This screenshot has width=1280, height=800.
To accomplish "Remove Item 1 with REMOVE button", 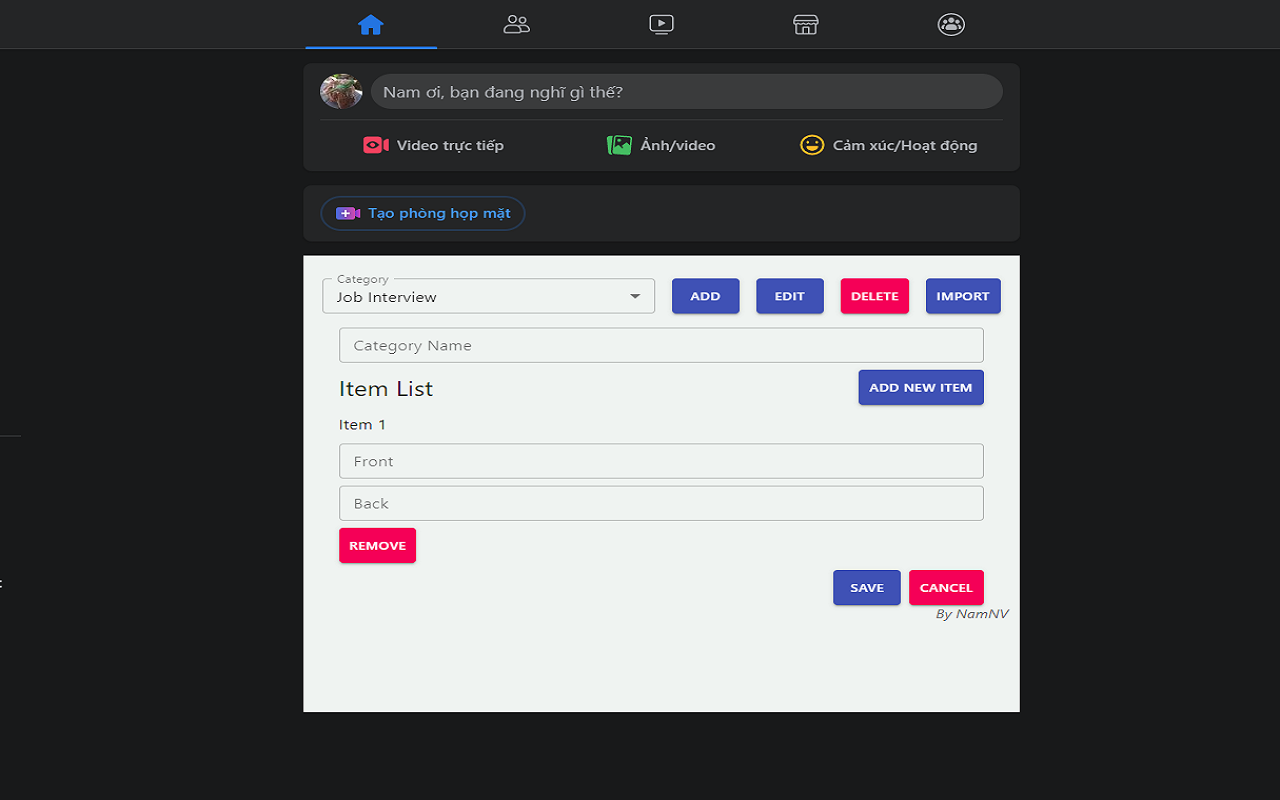I will click(x=377, y=545).
